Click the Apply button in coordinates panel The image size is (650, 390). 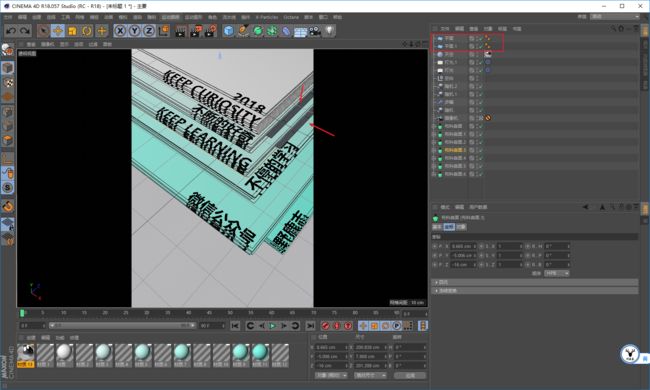pos(410,375)
